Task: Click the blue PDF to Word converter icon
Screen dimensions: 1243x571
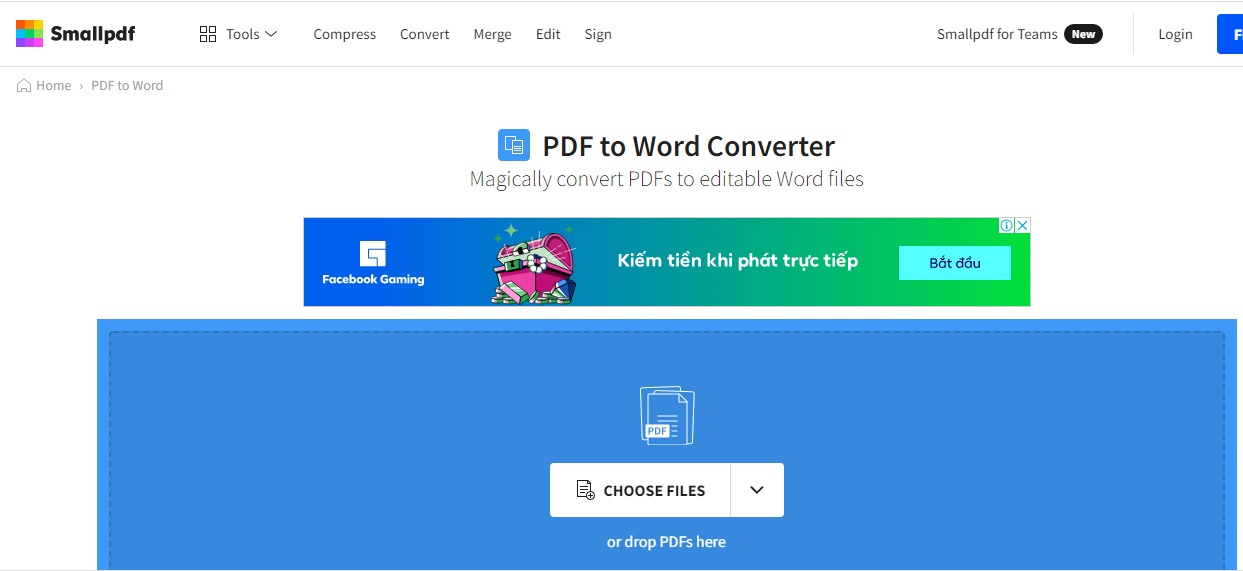Action: [x=514, y=145]
